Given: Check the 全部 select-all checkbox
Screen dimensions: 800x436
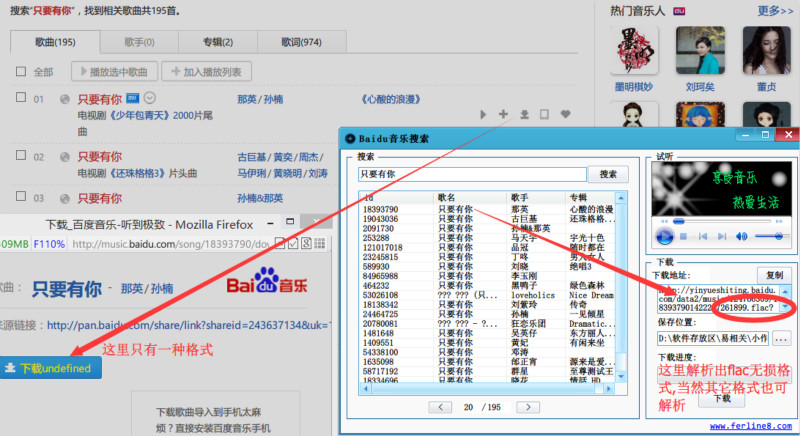Looking at the screenshot, I should (x=21, y=72).
